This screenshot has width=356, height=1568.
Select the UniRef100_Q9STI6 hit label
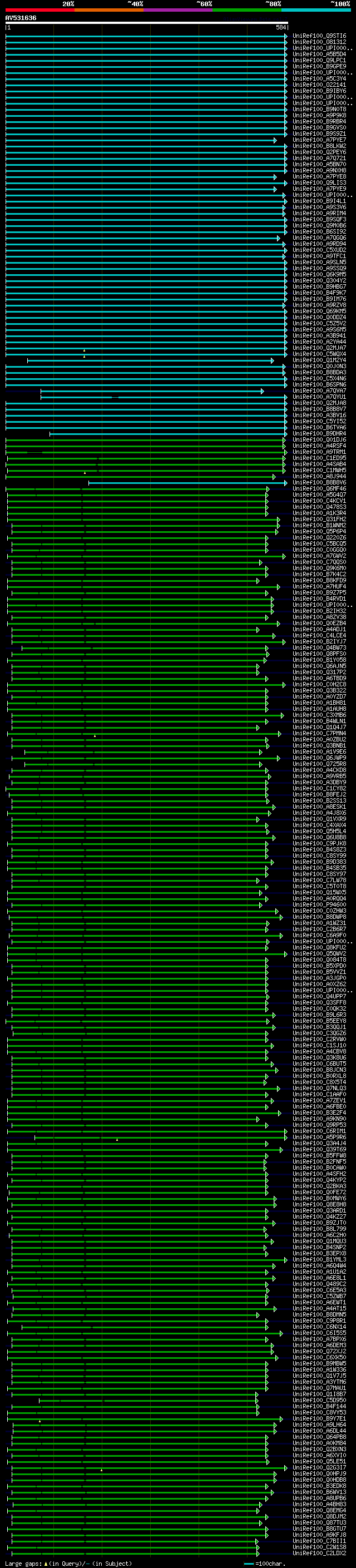pyautogui.click(x=319, y=36)
